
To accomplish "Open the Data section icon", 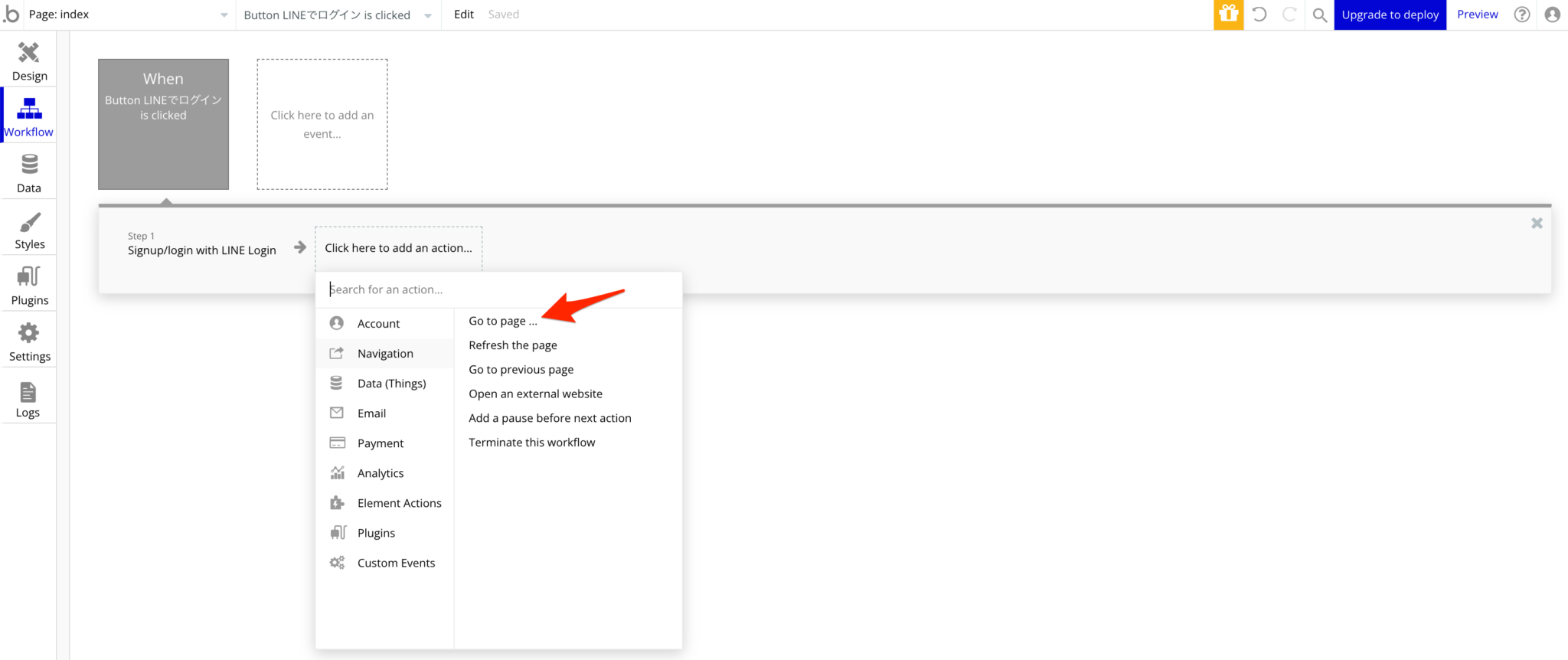I will coord(29,173).
